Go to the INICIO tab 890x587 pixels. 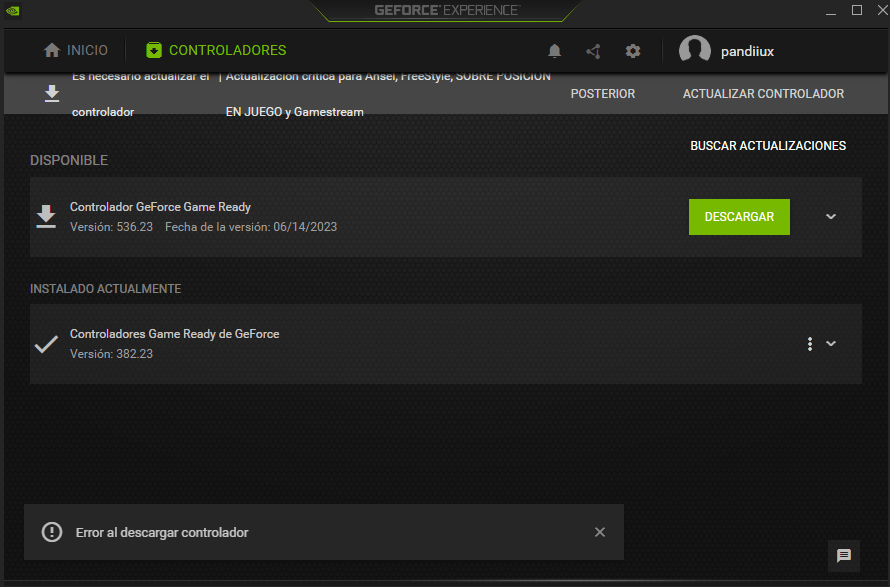click(x=75, y=51)
